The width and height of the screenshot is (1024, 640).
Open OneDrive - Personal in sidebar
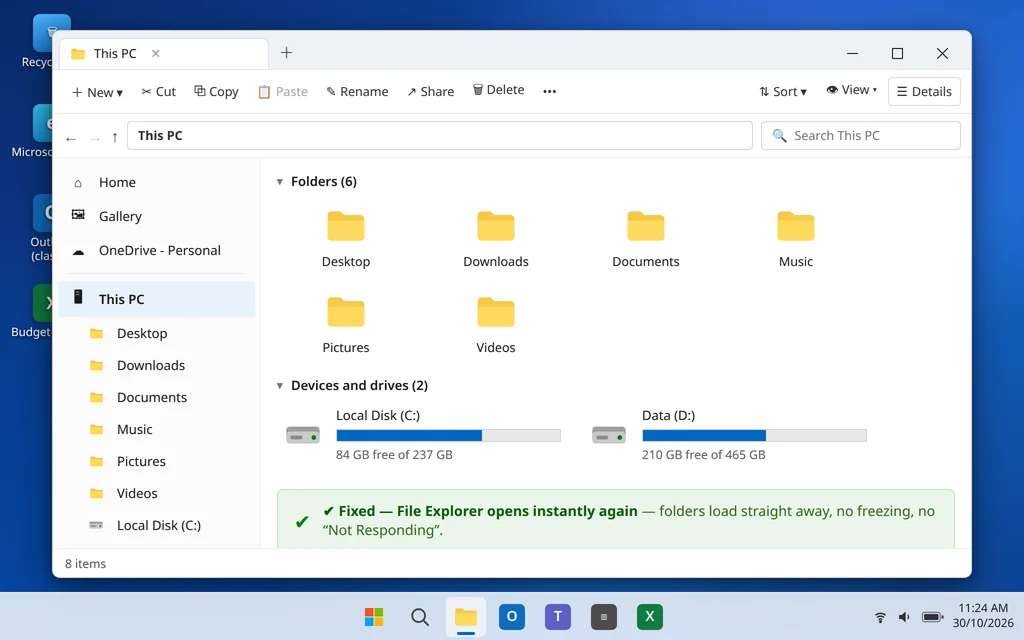(157, 250)
